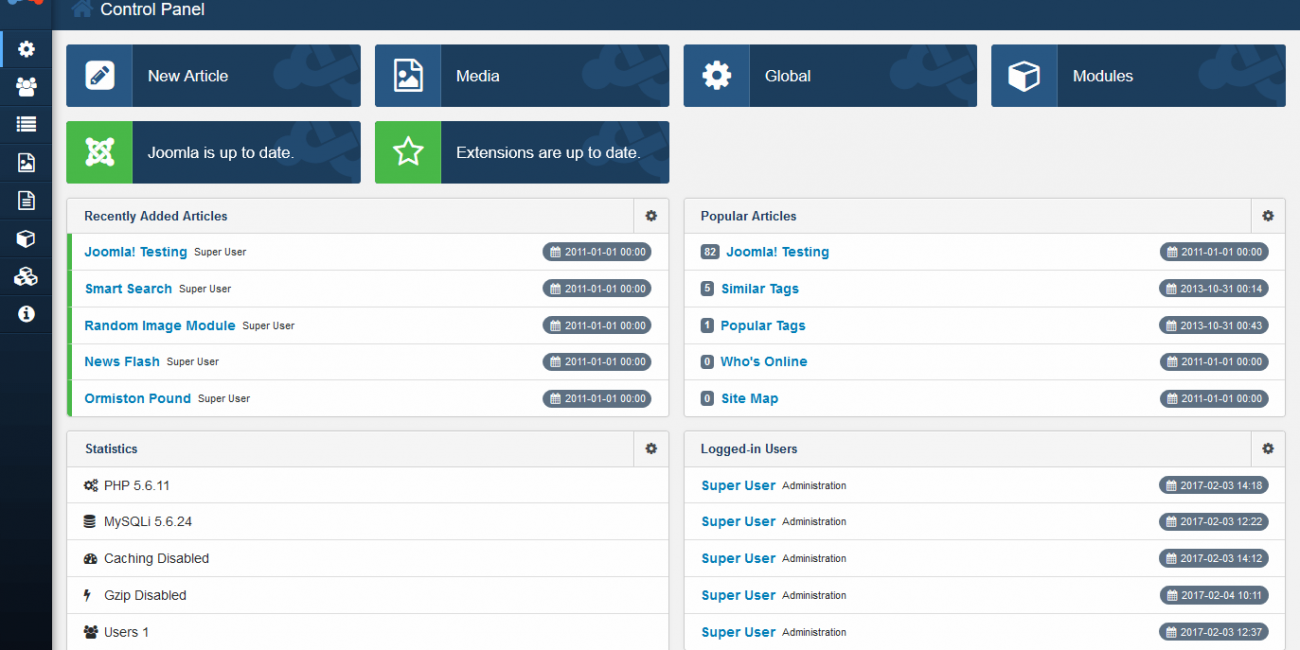This screenshot has width=1300, height=650.
Task: Click the green Joomla logo update icon
Action: [100, 152]
